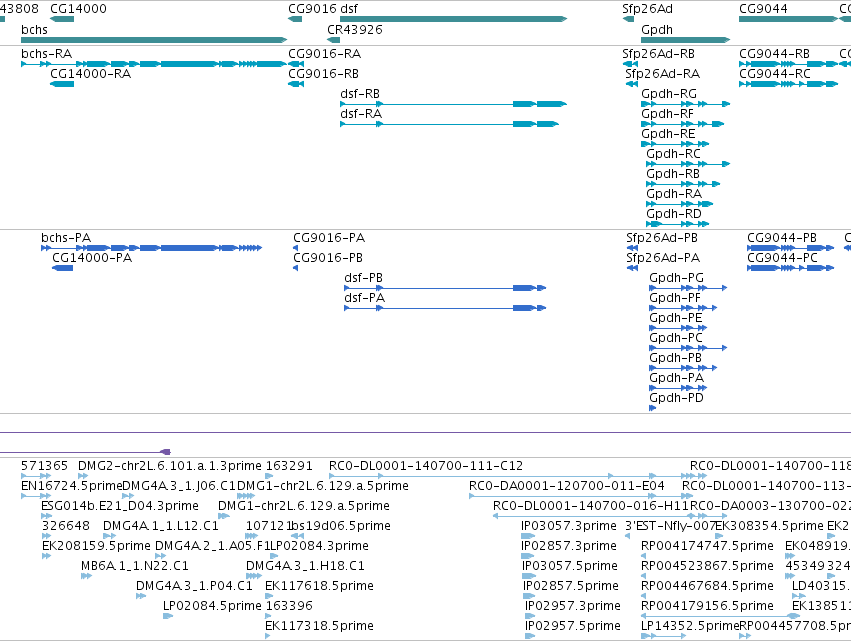The image size is (851, 641).
Task: Select protein Gpdh-PF
Action: 683,308
